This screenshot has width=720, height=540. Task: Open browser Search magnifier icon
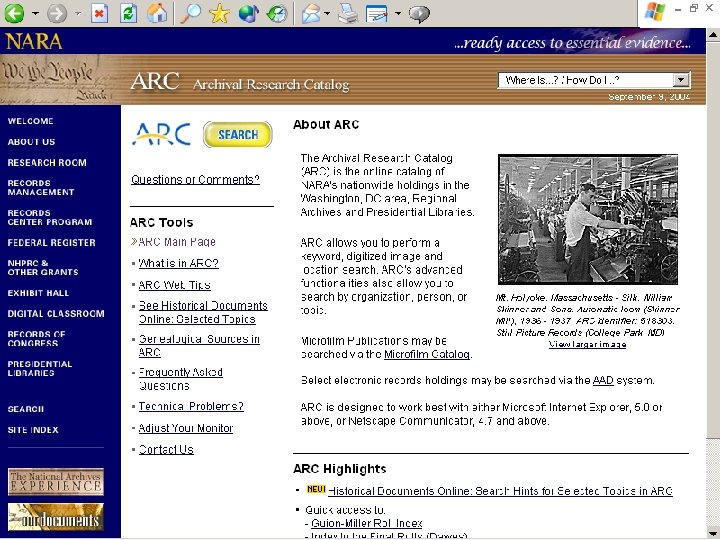(190, 13)
